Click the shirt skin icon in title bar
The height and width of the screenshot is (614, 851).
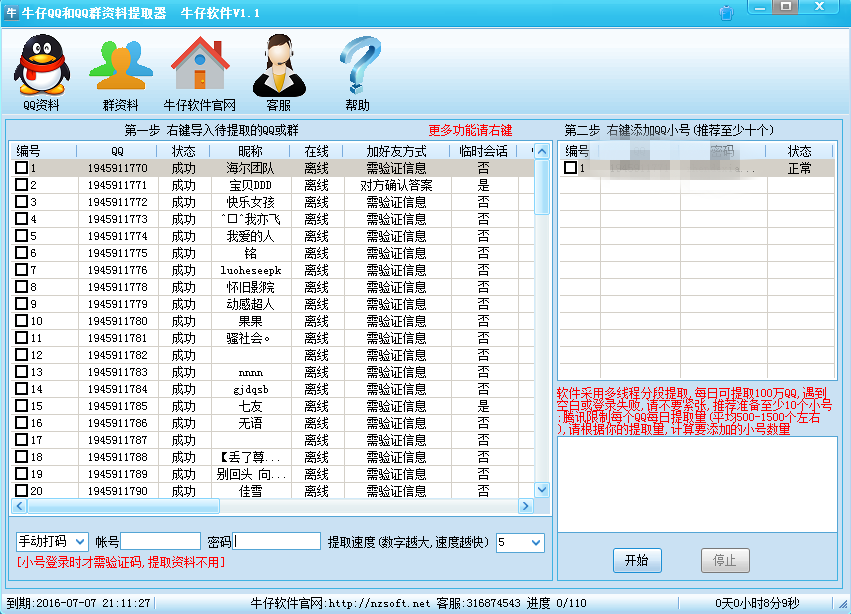coord(726,12)
